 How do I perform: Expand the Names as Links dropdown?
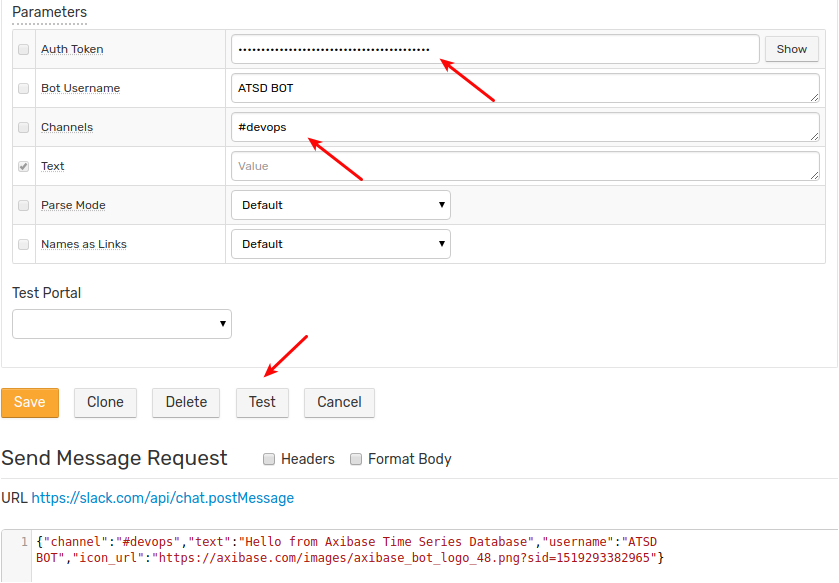point(341,244)
